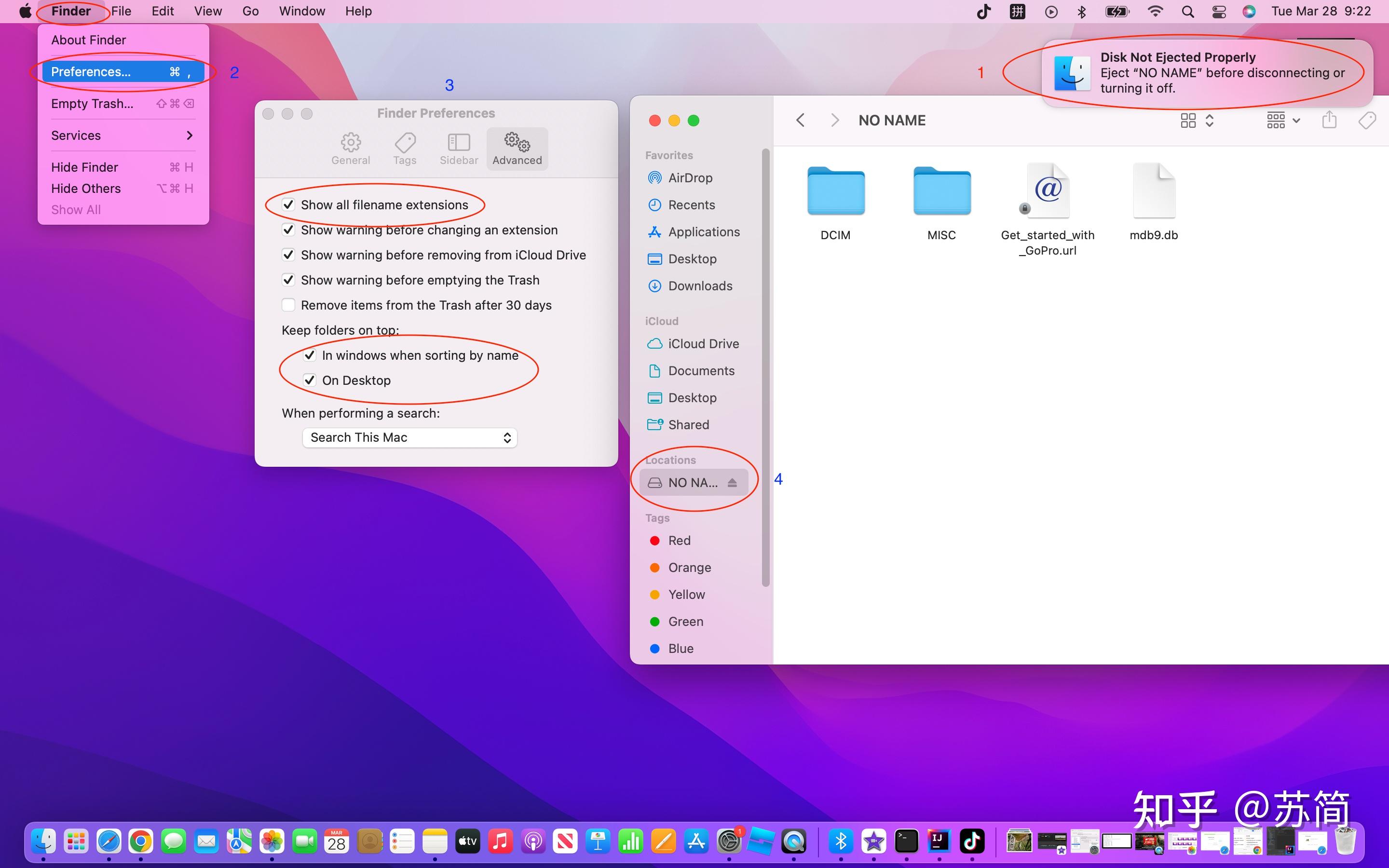This screenshot has height=868, width=1389.
Task: Open Launchpad from the Dock
Action: pos(76,841)
